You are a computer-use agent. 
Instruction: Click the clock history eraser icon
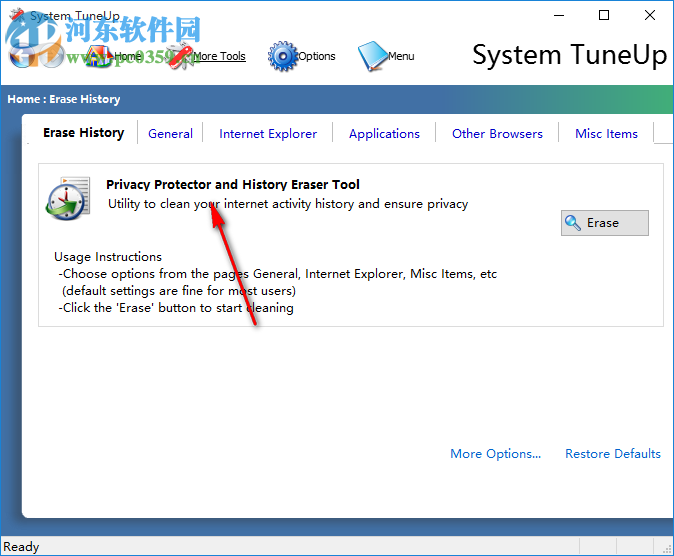pyautogui.click(x=68, y=198)
